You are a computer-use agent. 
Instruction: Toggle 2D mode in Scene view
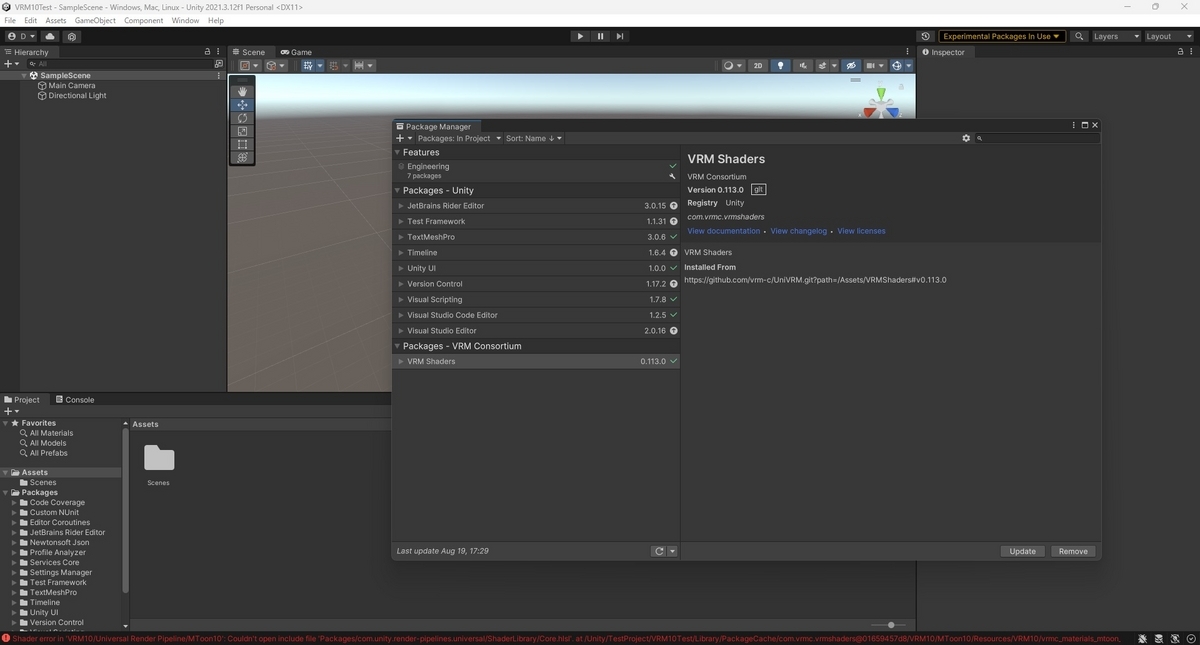(758, 65)
